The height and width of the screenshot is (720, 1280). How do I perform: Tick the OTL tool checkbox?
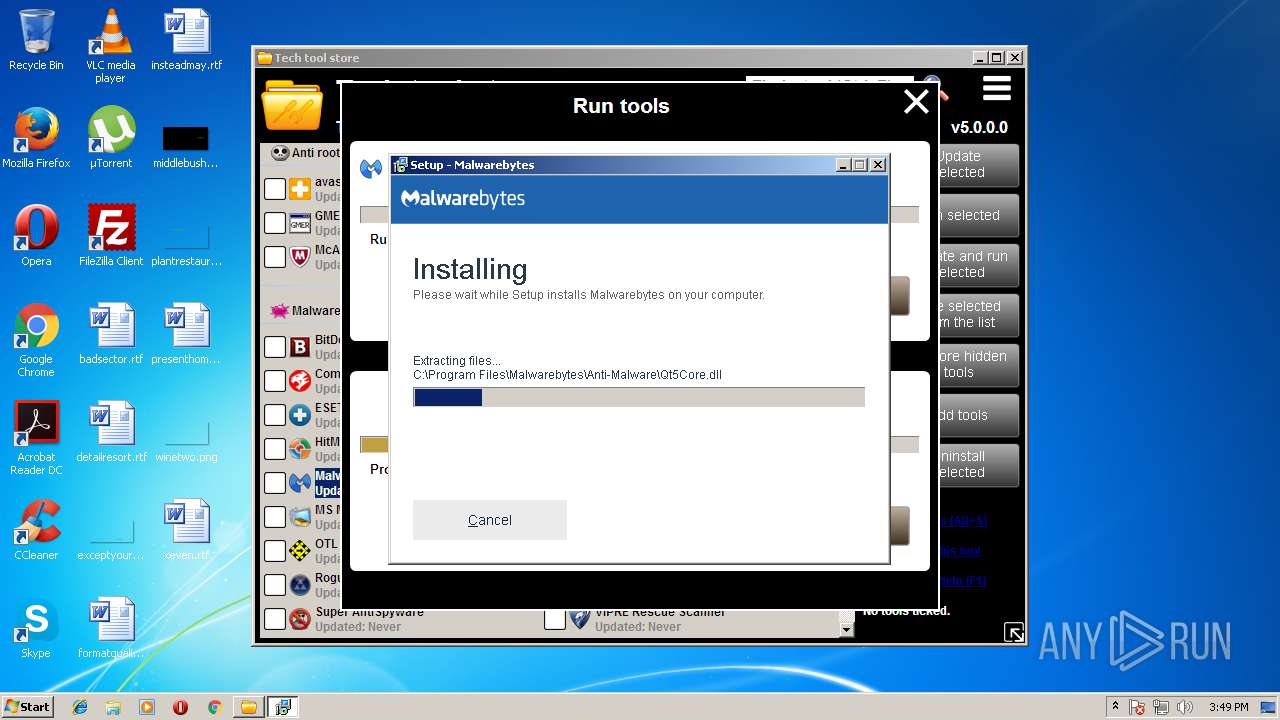point(275,551)
